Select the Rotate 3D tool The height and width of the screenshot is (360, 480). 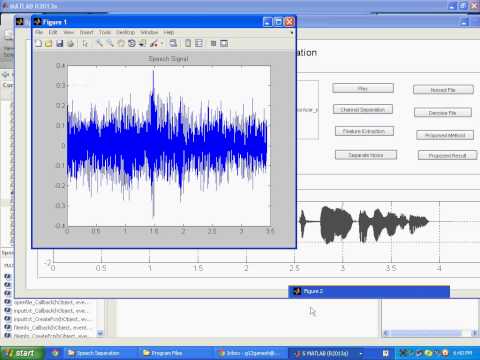tap(132, 43)
